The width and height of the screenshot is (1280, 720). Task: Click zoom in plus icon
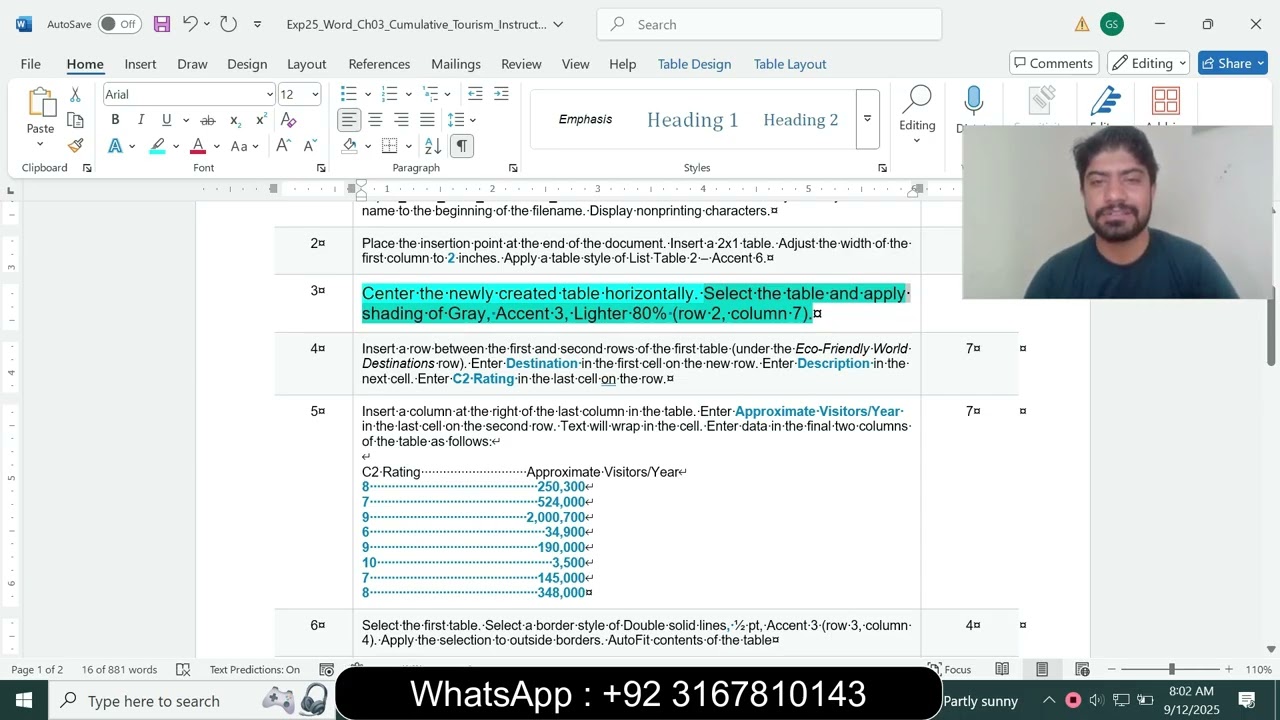point(1228,669)
